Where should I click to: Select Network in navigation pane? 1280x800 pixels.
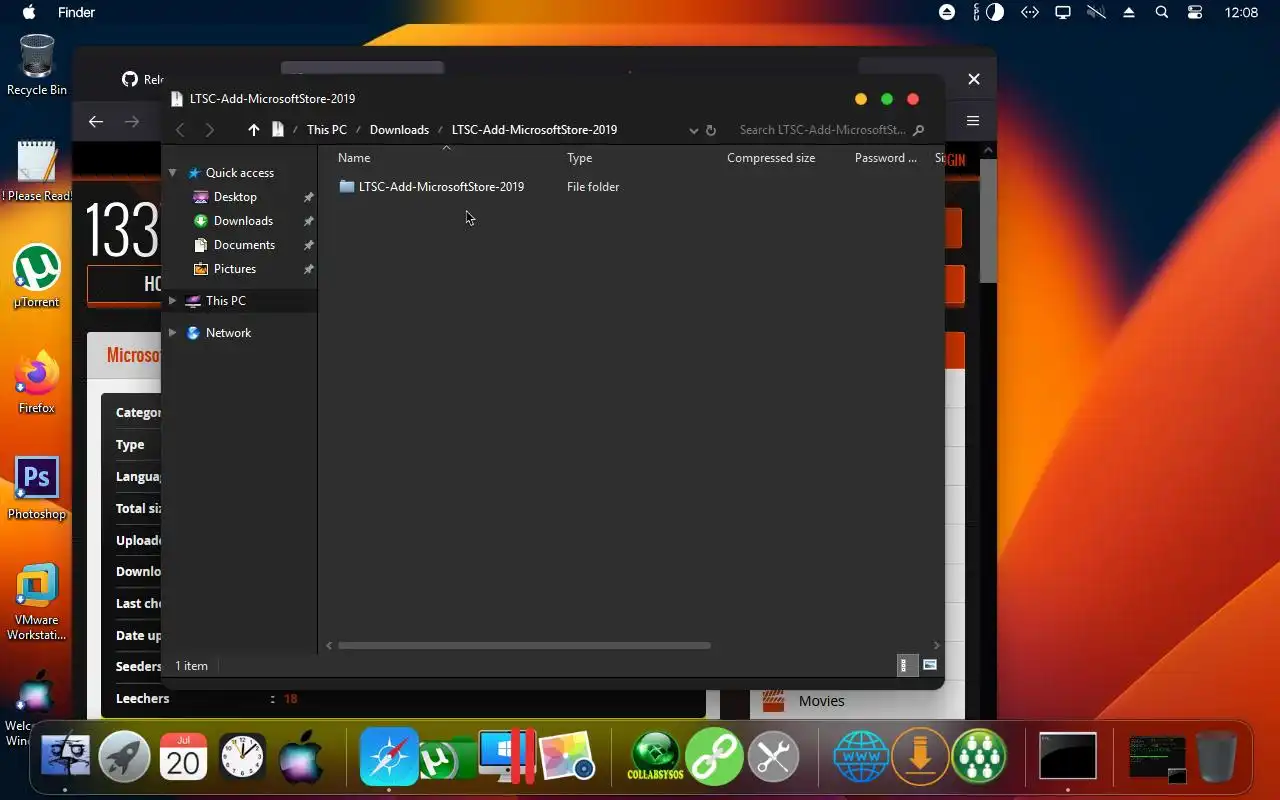[x=228, y=333]
